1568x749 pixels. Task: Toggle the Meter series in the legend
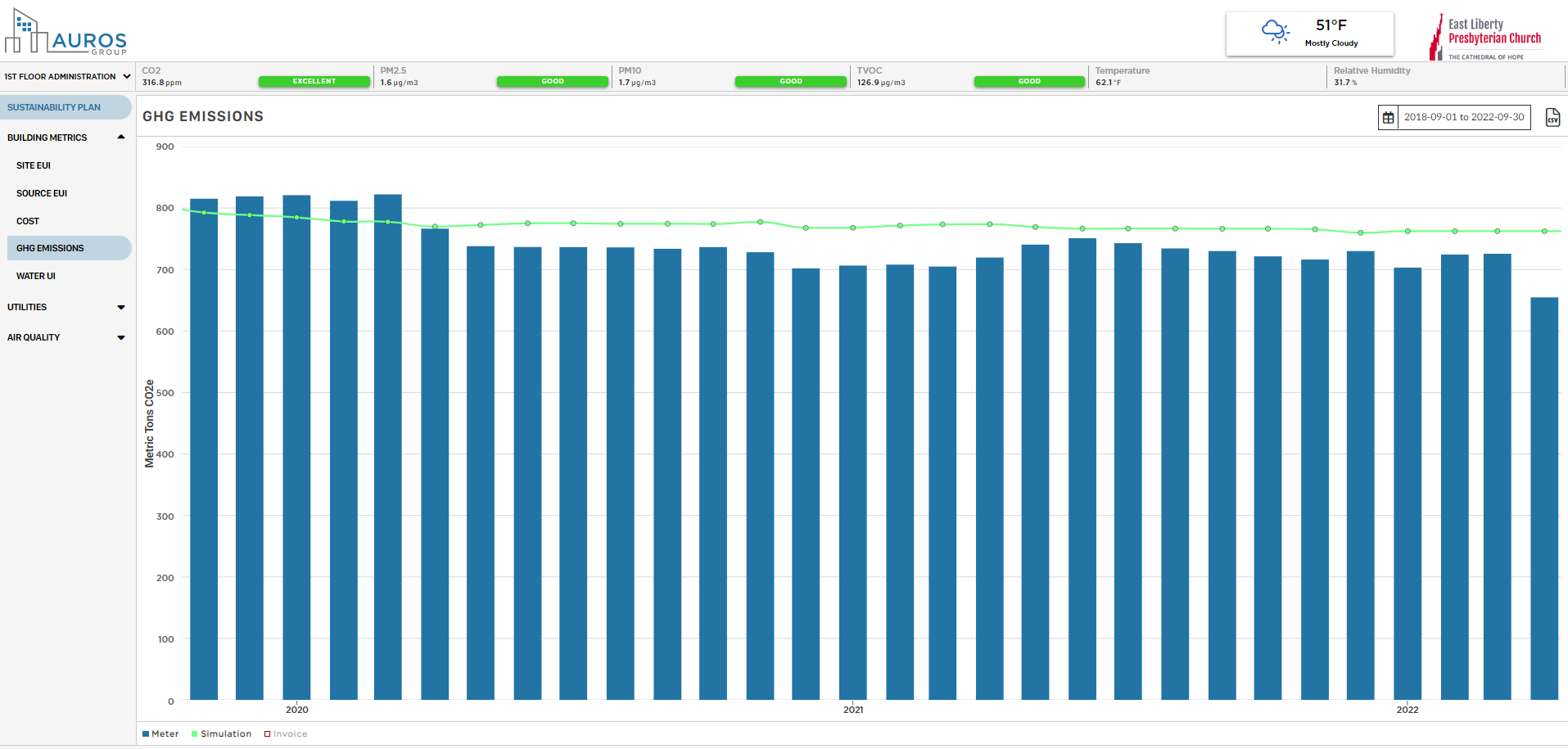(160, 734)
